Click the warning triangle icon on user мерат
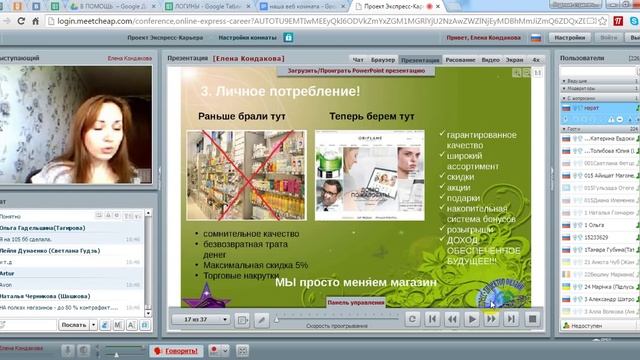The width and height of the screenshot is (640, 360). pos(611,120)
